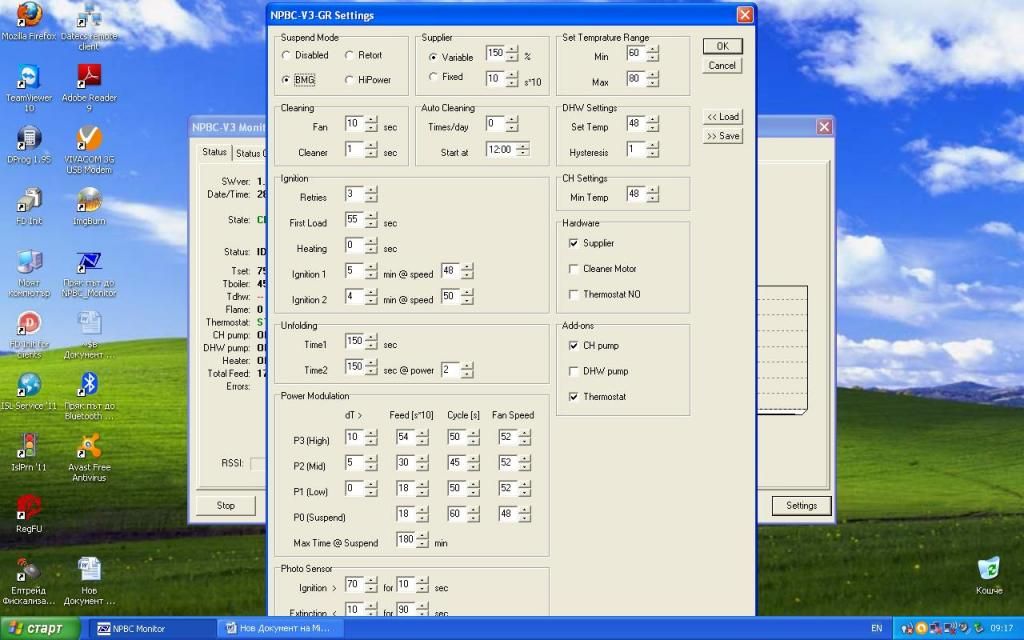Enable the Thermostat NO checkbox
This screenshot has height=640, width=1024.
coord(605,295)
